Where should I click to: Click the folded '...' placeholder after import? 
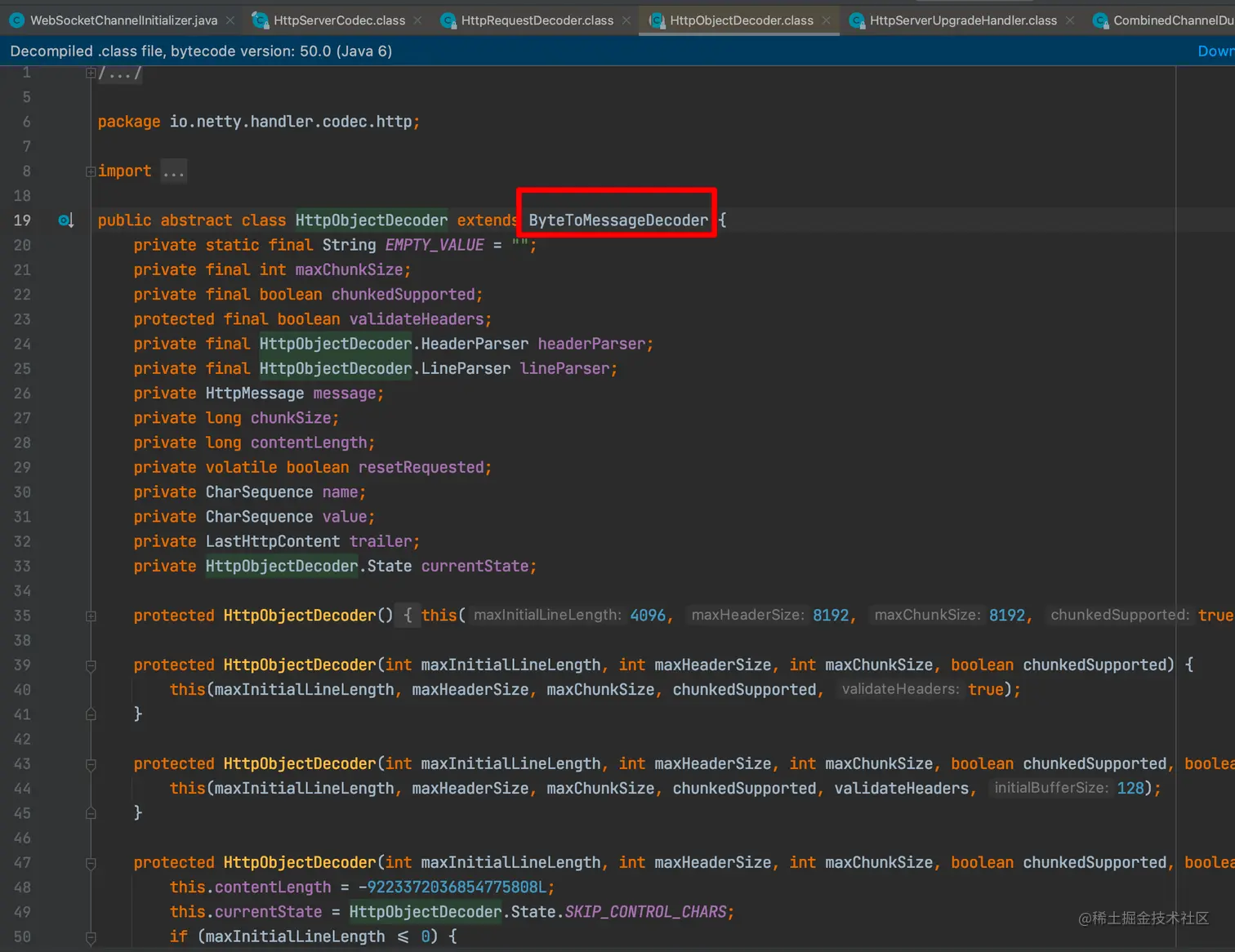(174, 171)
